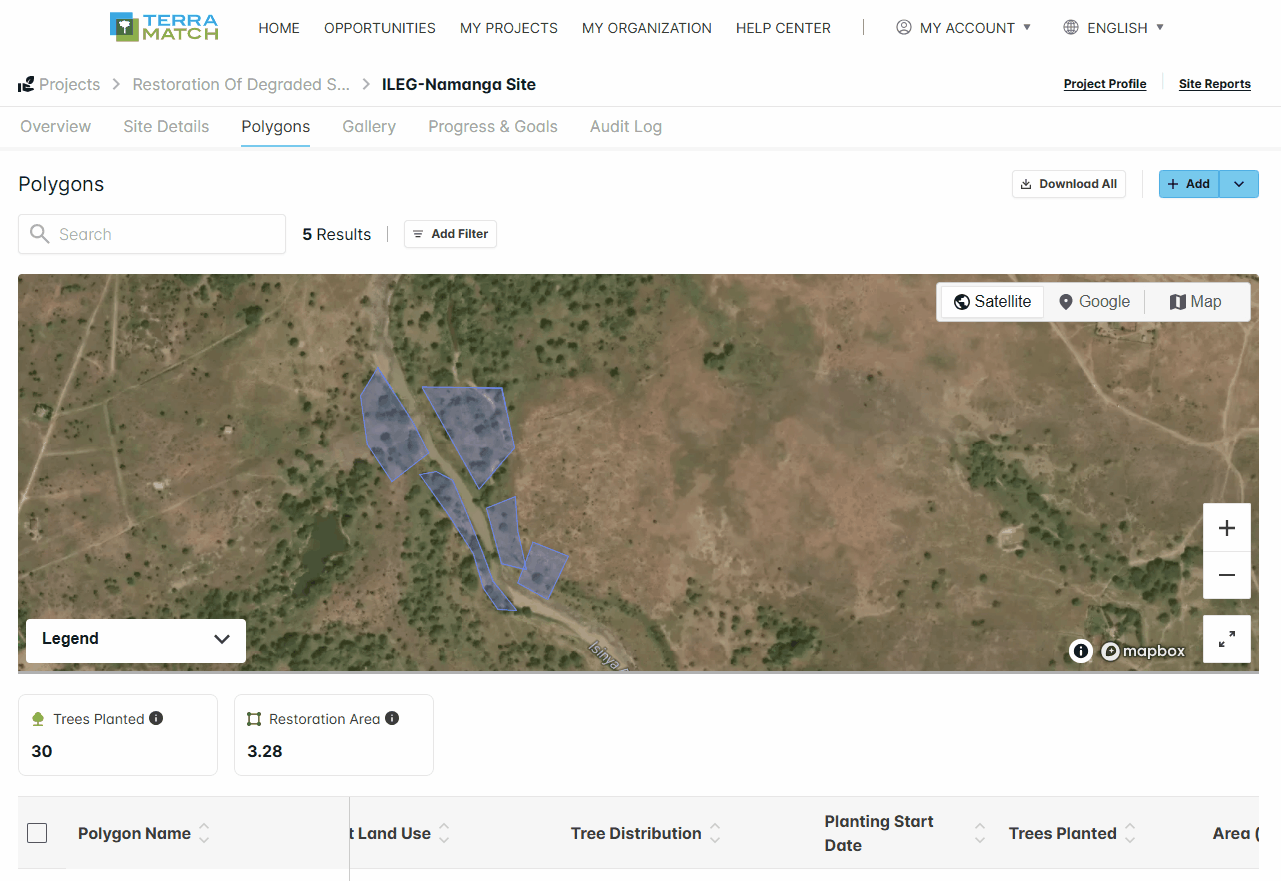The image size is (1281, 881).
Task: Click the Trees Planted tree icon
Action: (39, 719)
